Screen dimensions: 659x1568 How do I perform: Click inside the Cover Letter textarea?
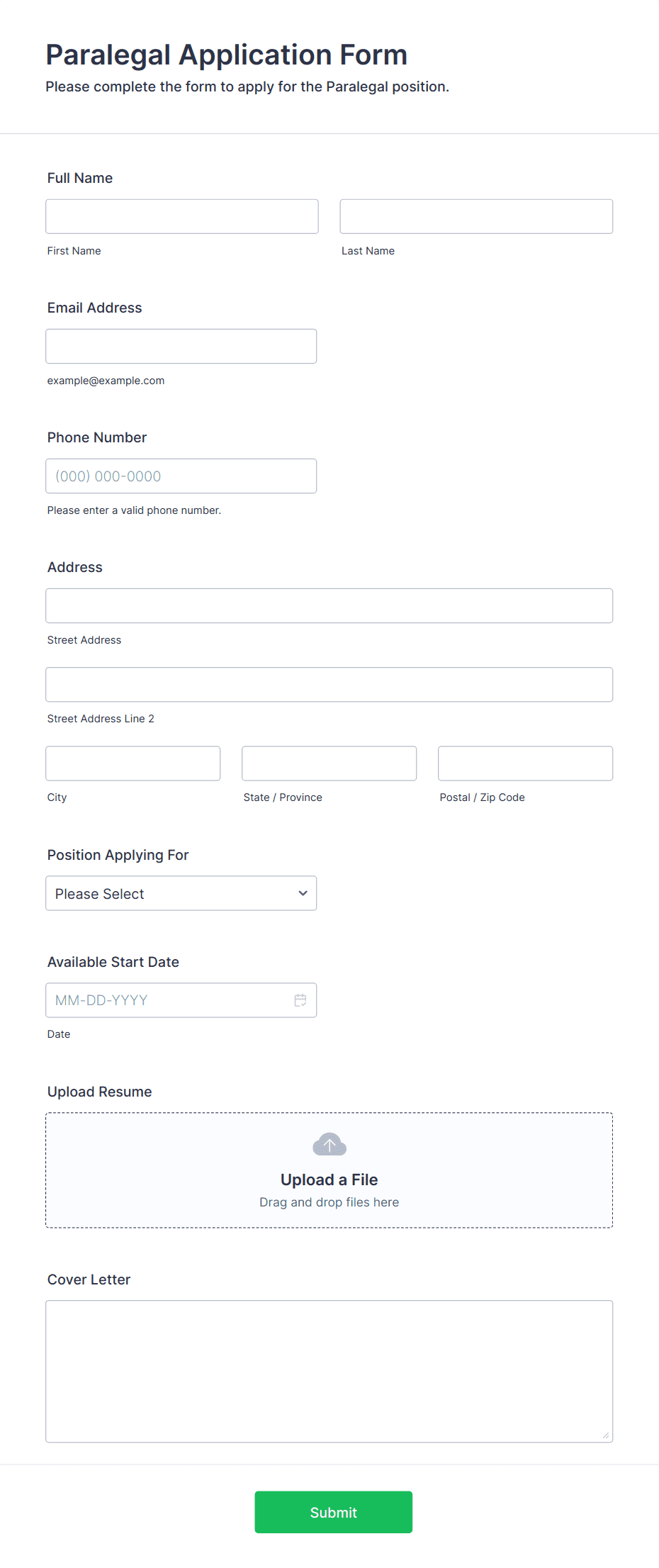click(x=329, y=1371)
